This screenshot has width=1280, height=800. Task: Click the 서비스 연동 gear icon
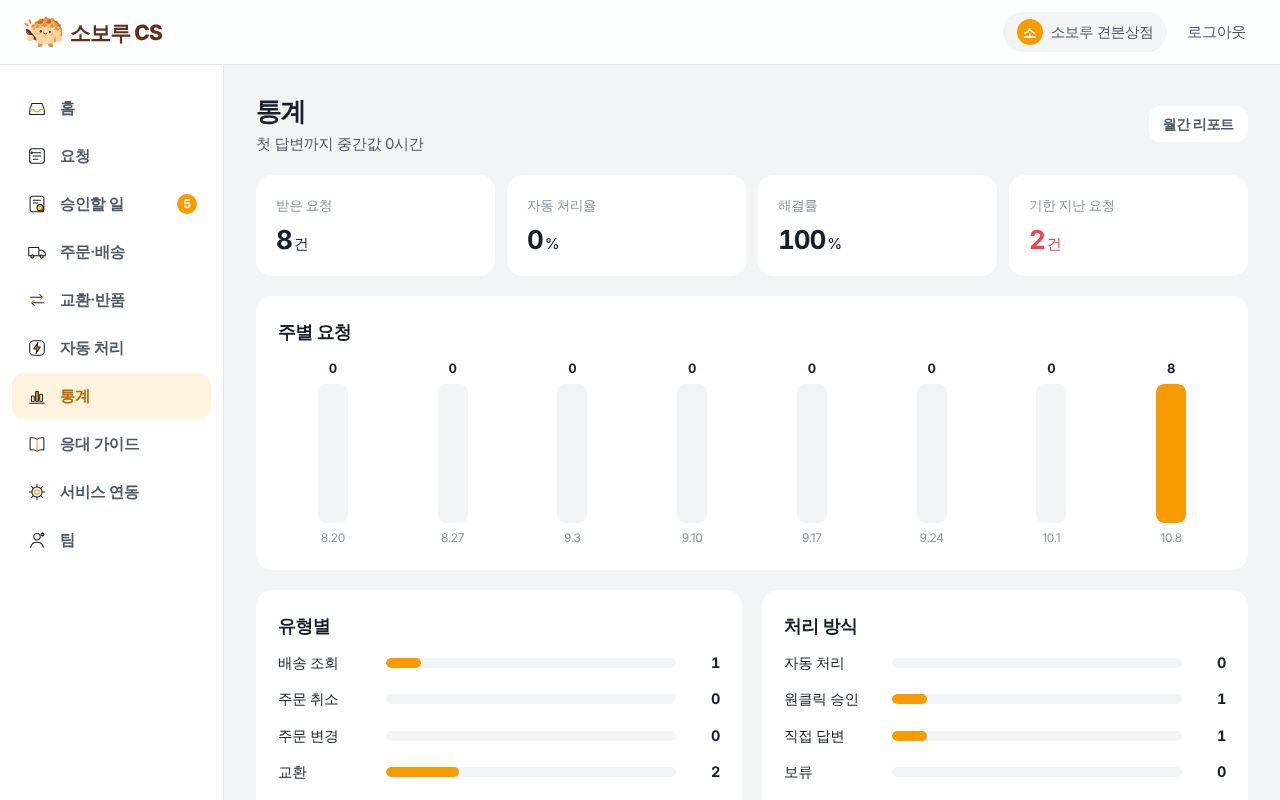(37, 492)
